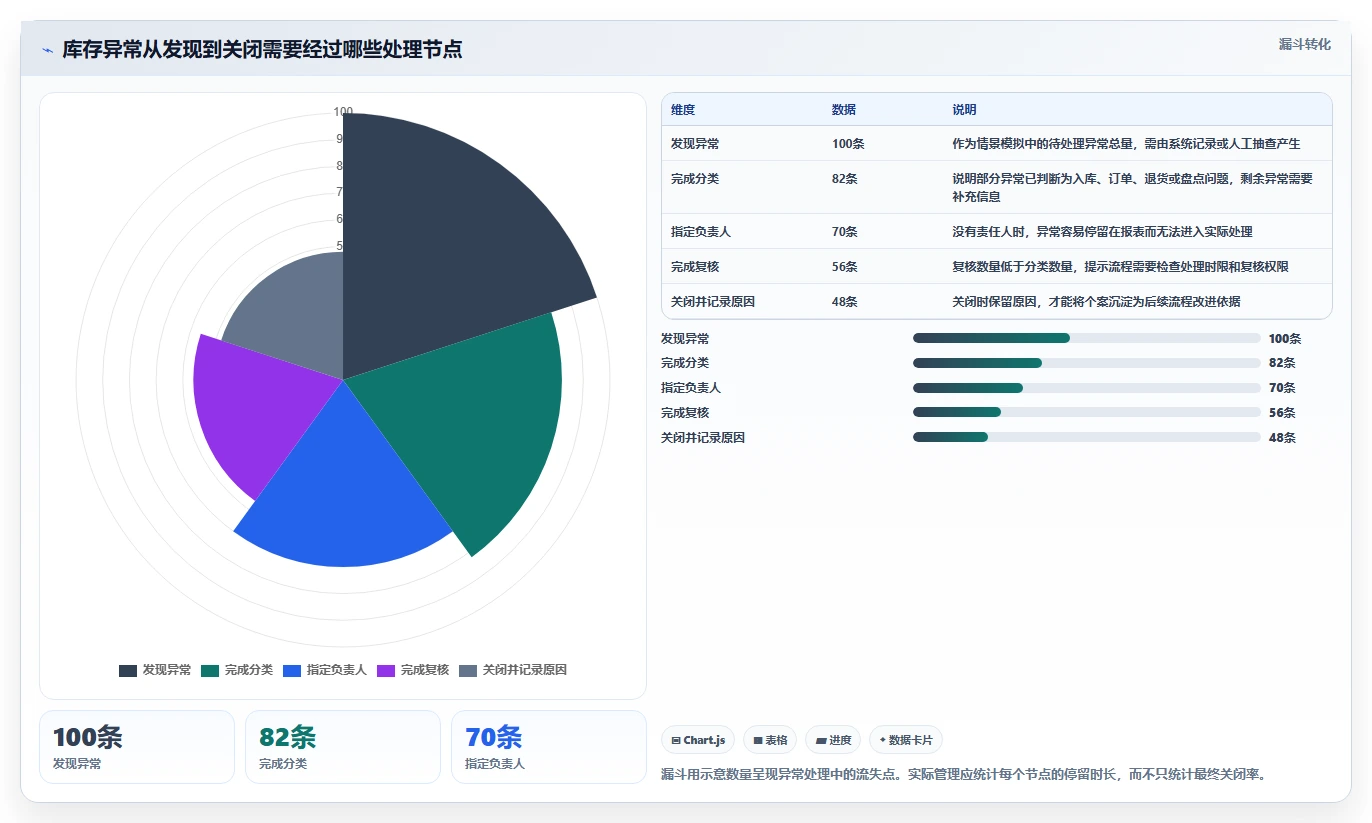
Task: Click description 没有责任人时 in the table
Action: pos(1102,231)
